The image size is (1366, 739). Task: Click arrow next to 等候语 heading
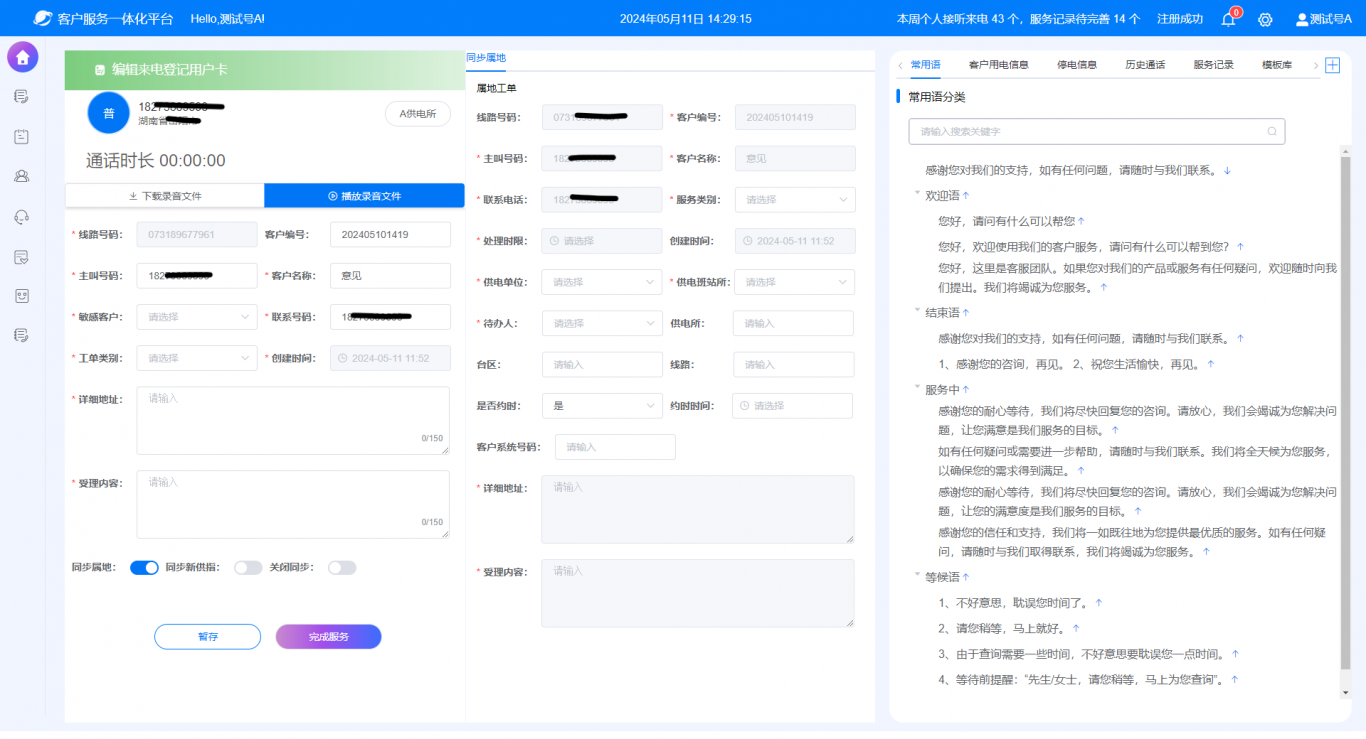[x=966, y=577]
